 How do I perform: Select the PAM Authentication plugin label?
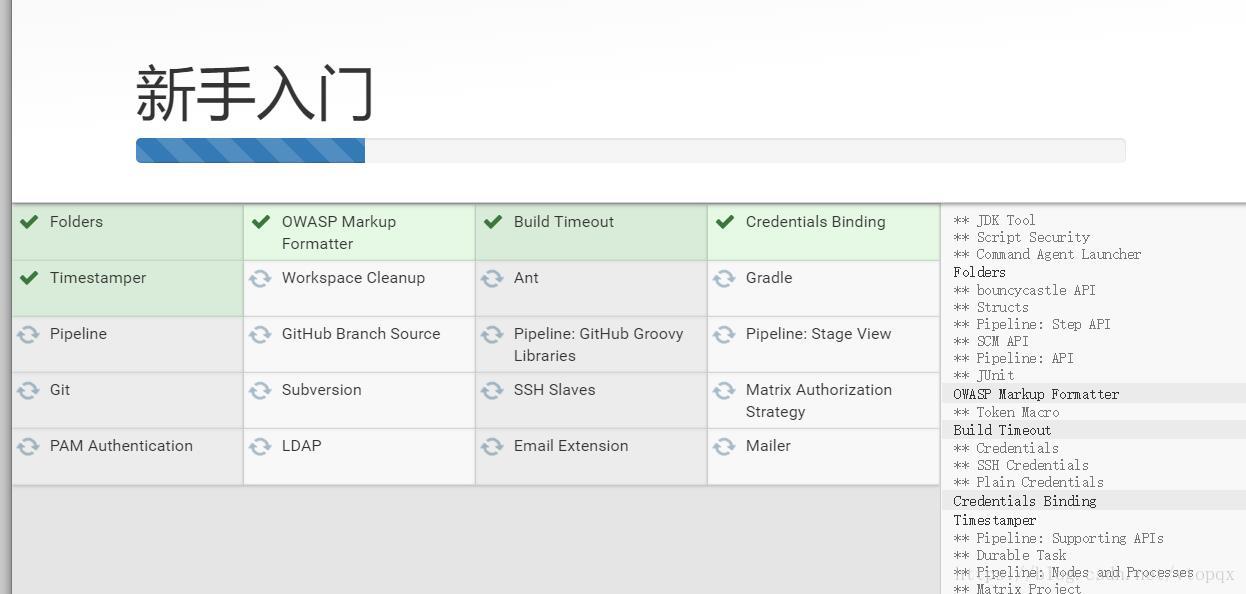(121, 446)
